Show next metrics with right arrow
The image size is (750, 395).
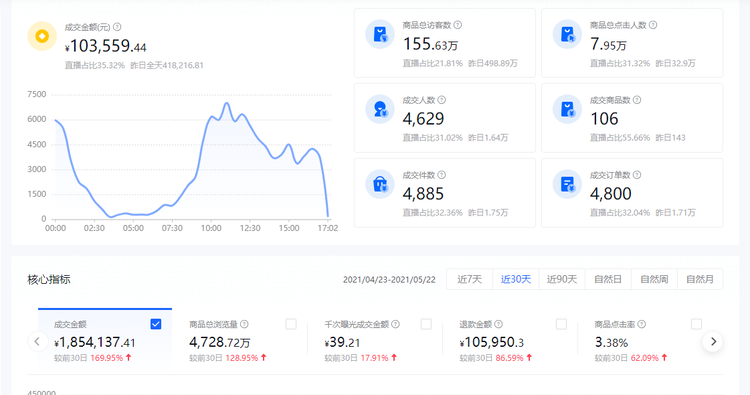pos(713,341)
